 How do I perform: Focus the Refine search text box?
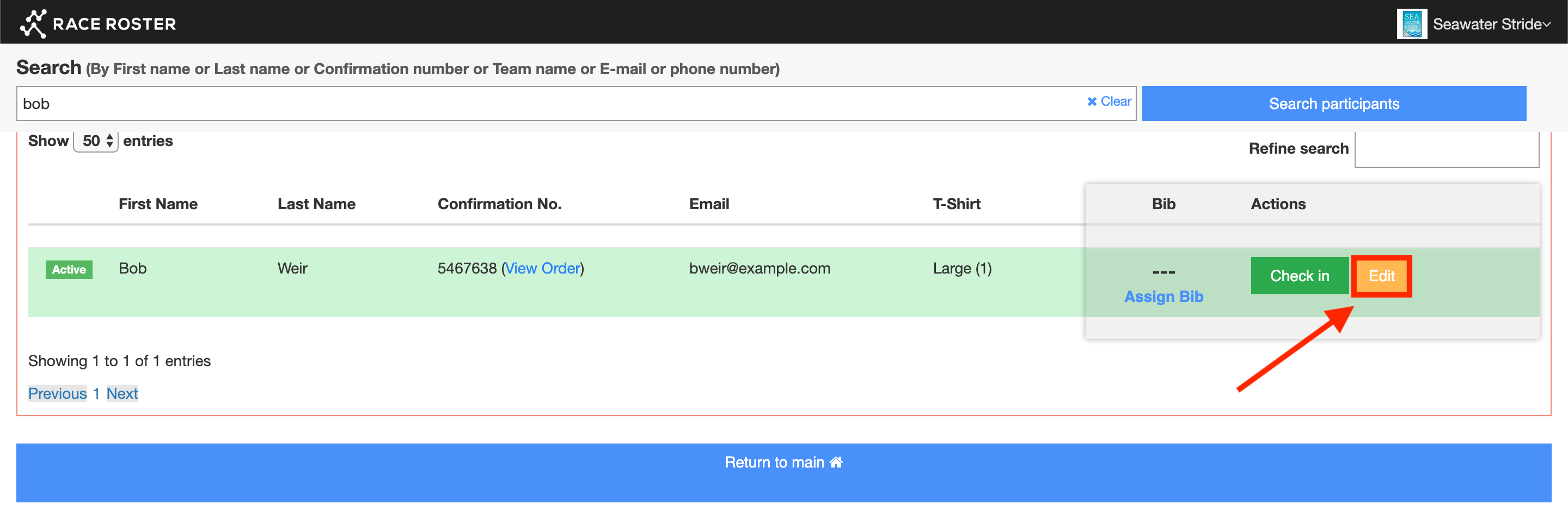[x=1446, y=149]
